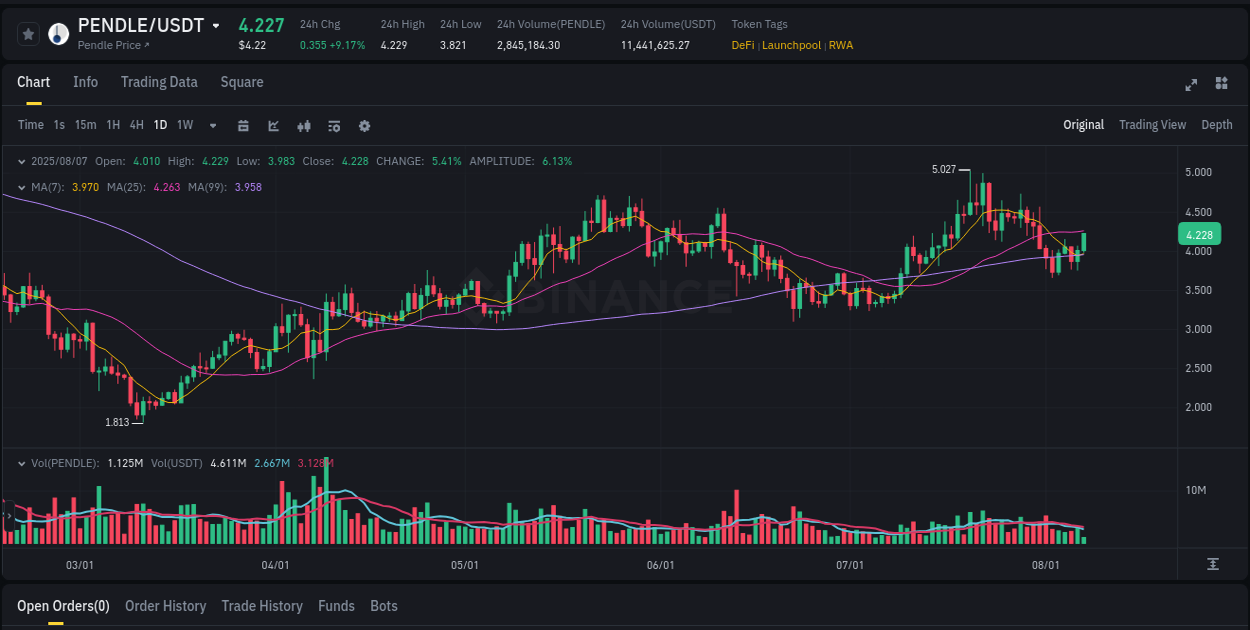Toggle the favorite star for PENDLE/USDT
The width and height of the screenshot is (1250, 630).
(x=28, y=33)
